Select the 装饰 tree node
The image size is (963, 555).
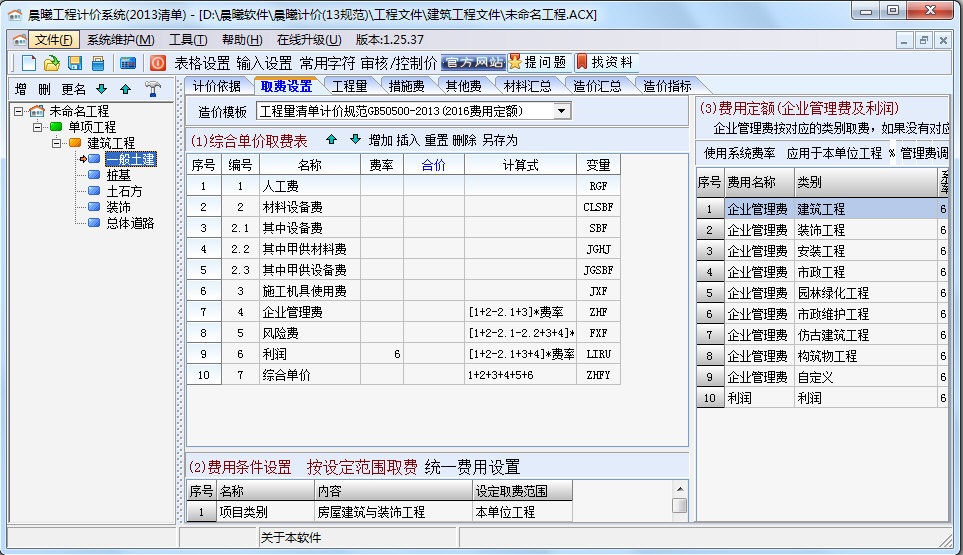[x=118, y=207]
